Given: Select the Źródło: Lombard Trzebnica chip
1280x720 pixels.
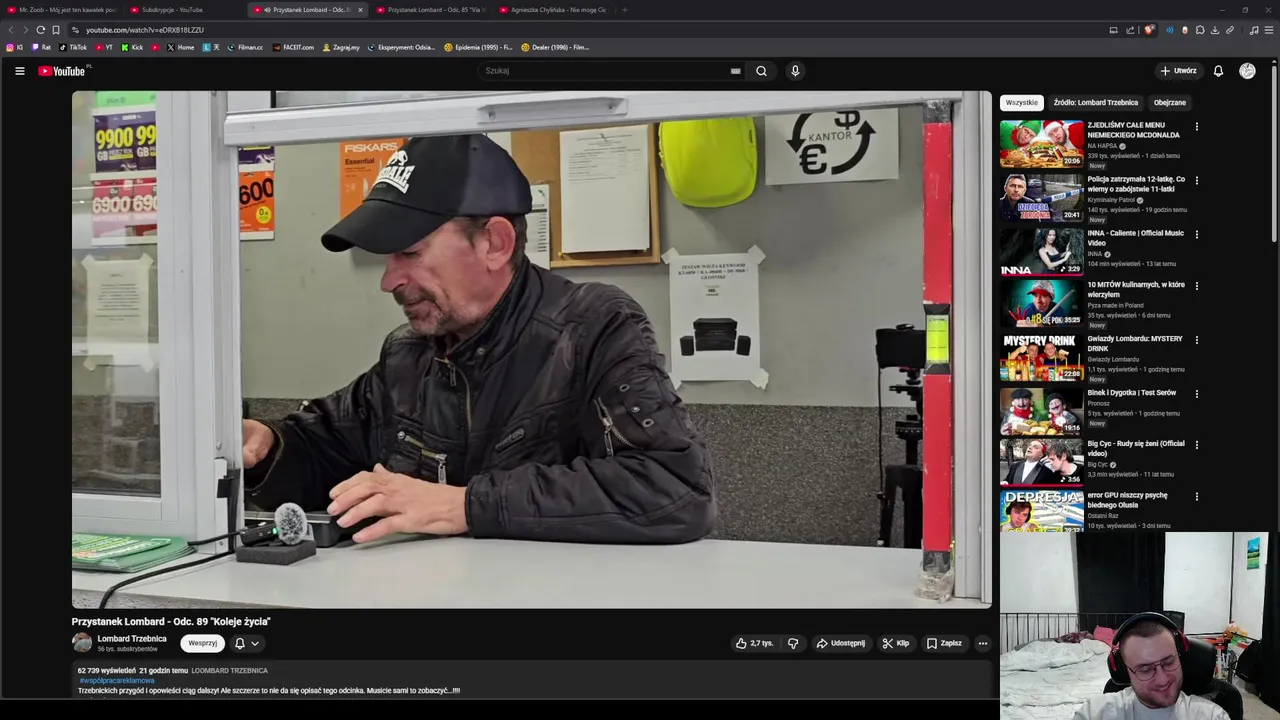Looking at the screenshot, I should coord(1095,102).
